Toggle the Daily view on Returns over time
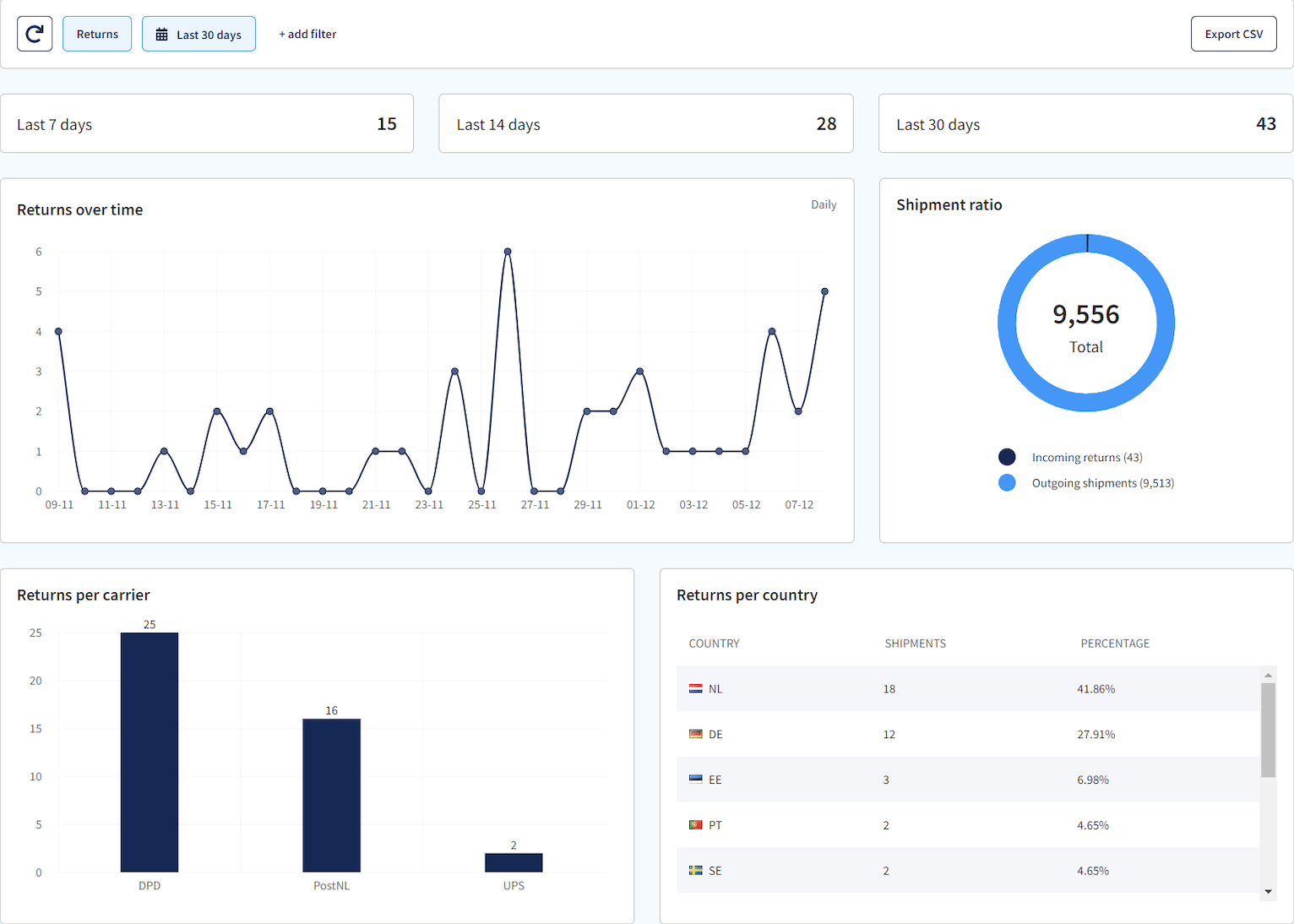Screen dimensions: 1294x924 (x=824, y=204)
